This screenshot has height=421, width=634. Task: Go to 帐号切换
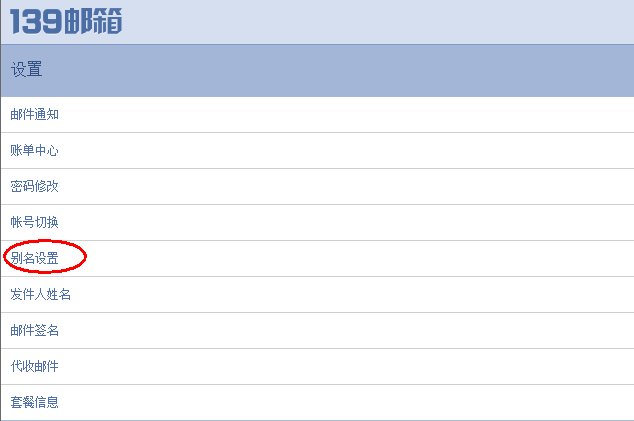pyautogui.click(x=35, y=222)
